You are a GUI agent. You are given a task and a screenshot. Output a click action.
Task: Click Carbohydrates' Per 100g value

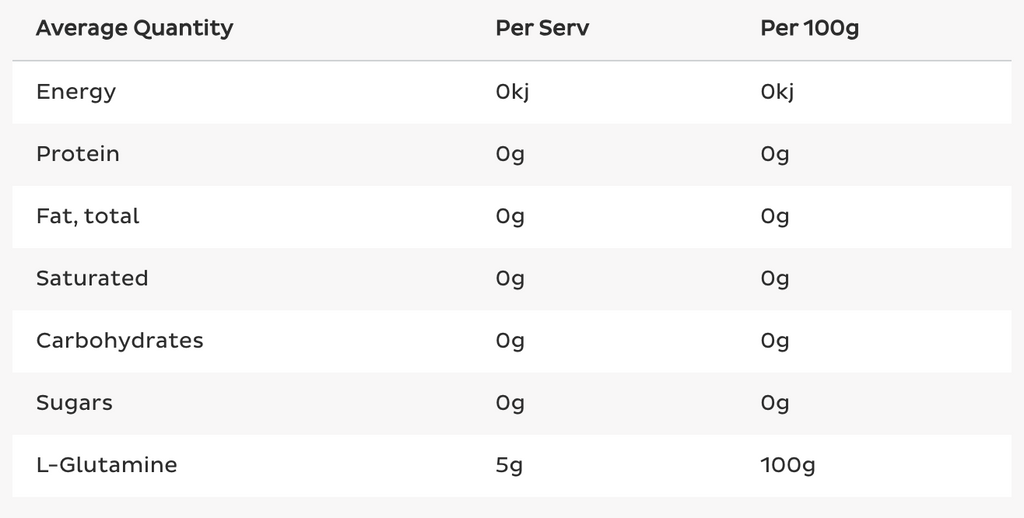tap(775, 341)
